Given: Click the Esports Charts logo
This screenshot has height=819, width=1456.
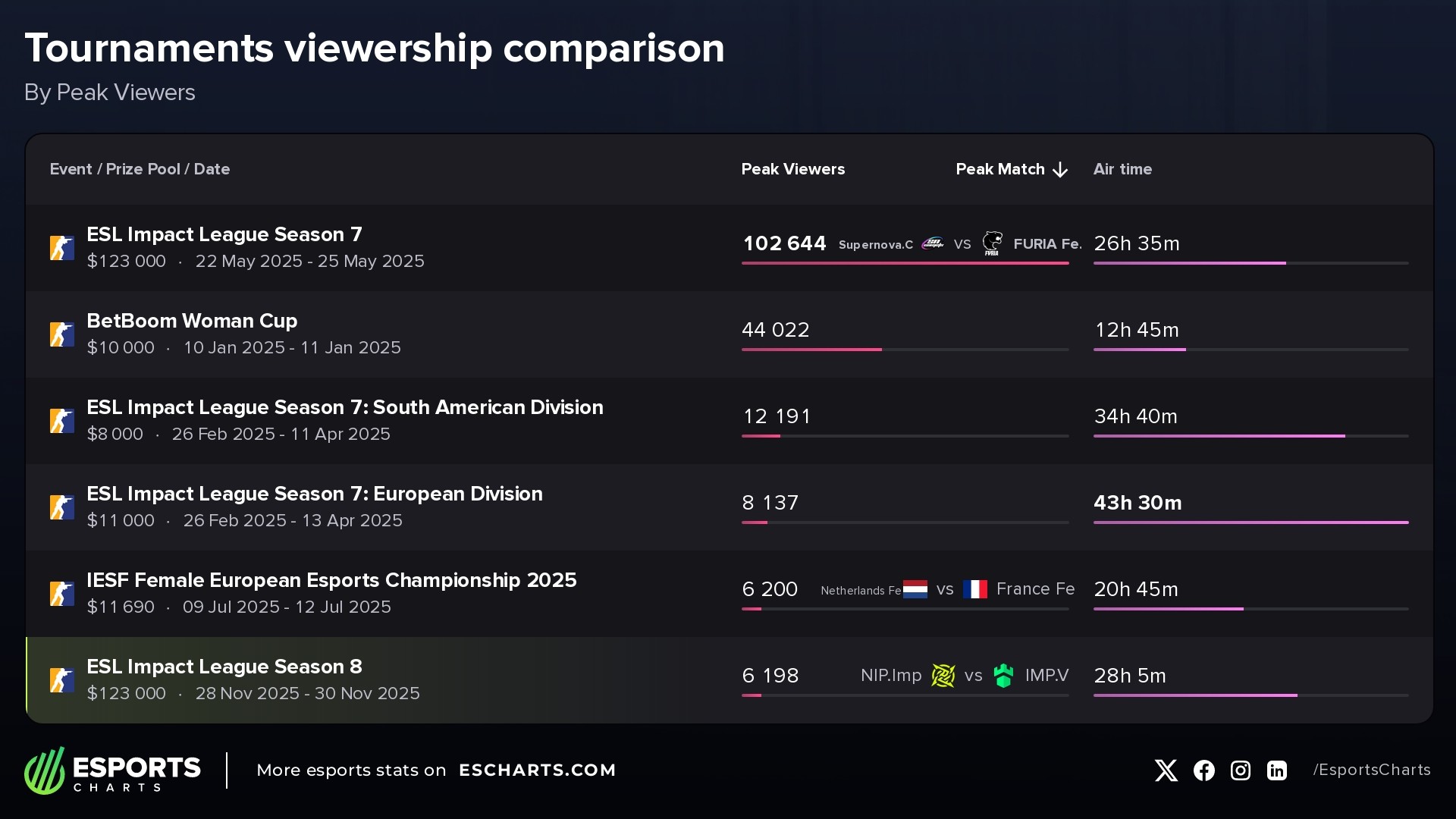Looking at the screenshot, I should coord(112,770).
